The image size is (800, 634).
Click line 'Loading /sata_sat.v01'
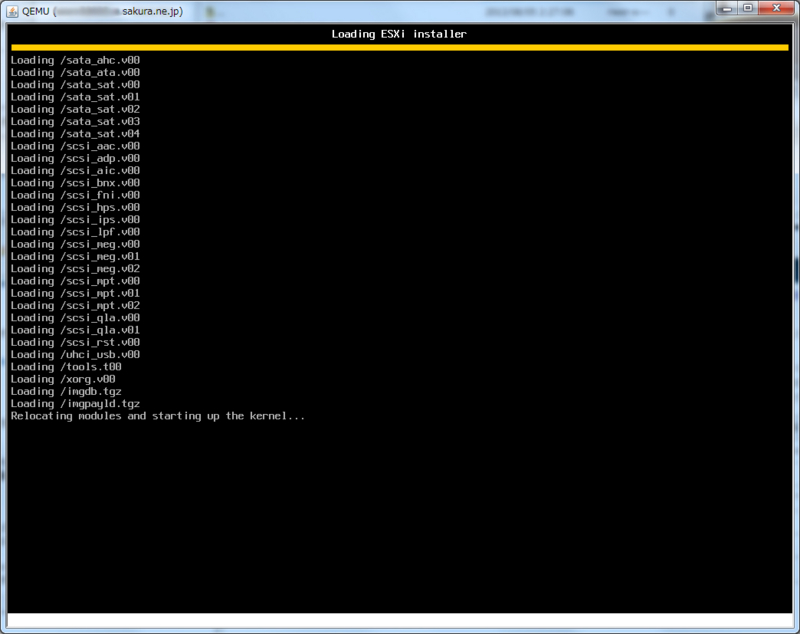click(x=75, y=97)
